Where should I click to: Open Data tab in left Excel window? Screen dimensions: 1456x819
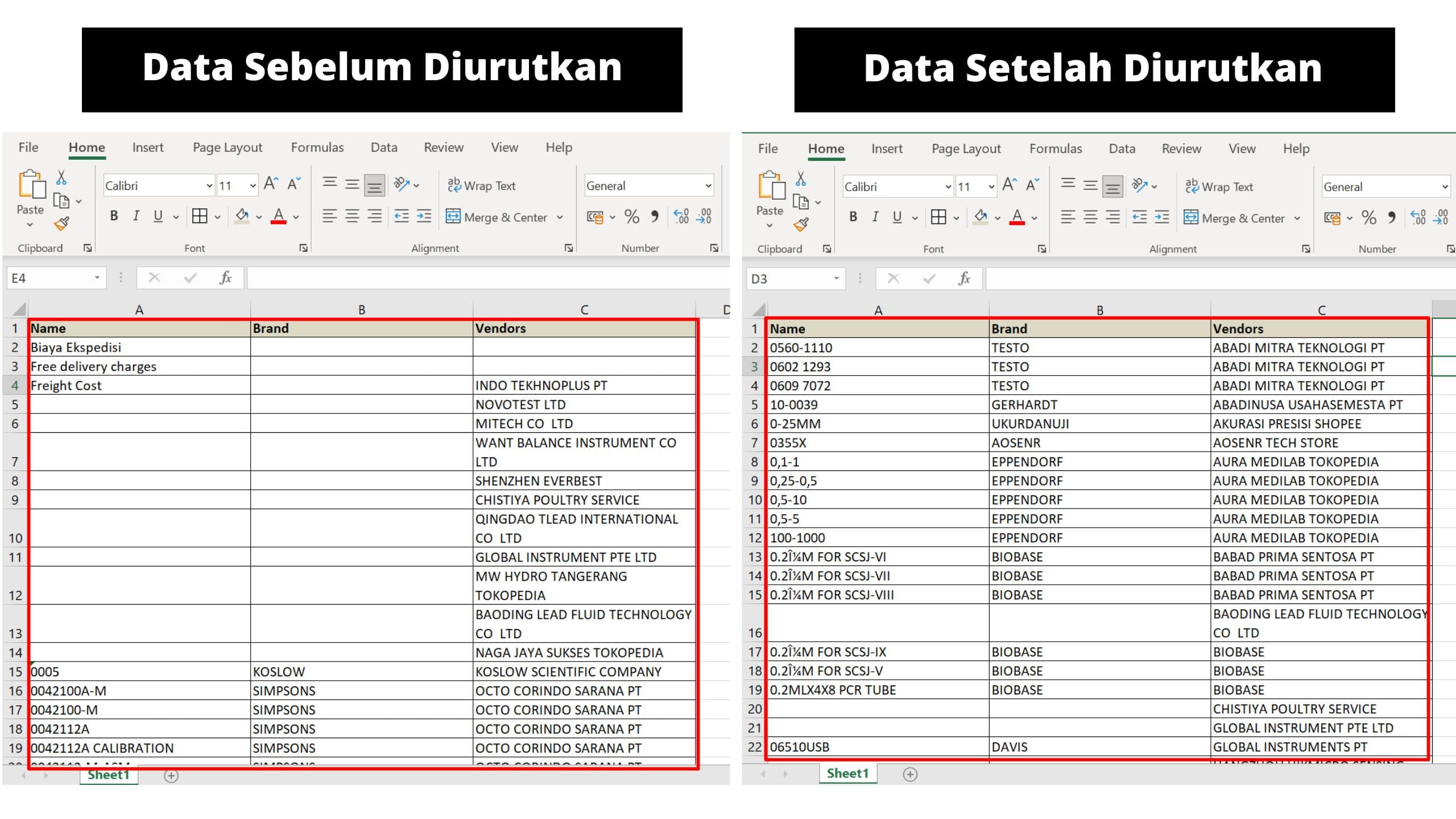(x=384, y=147)
